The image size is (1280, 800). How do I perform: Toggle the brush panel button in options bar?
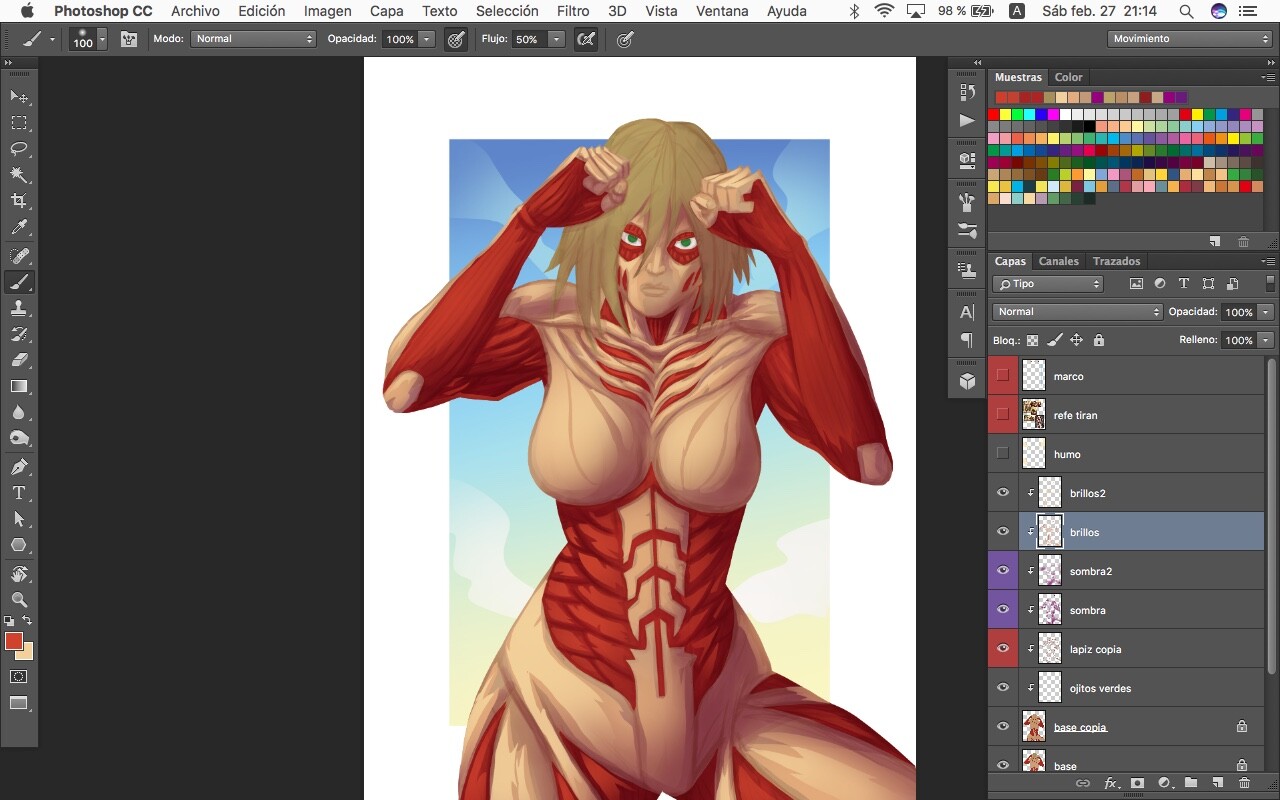[x=129, y=39]
